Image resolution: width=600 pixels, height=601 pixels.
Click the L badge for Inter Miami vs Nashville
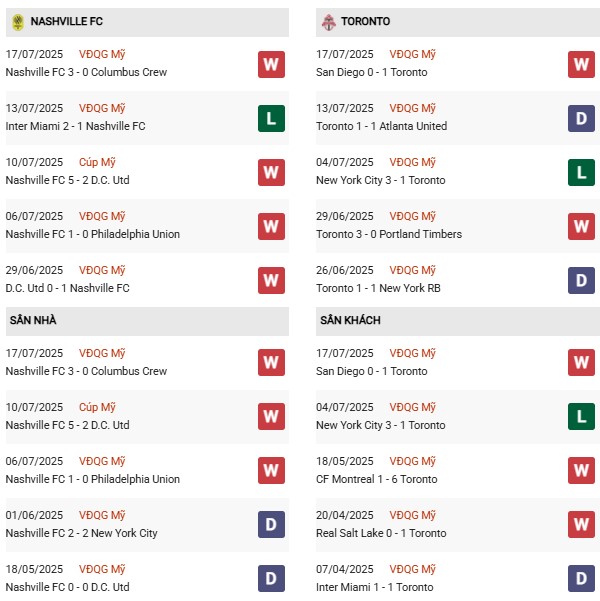tap(271, 118)
